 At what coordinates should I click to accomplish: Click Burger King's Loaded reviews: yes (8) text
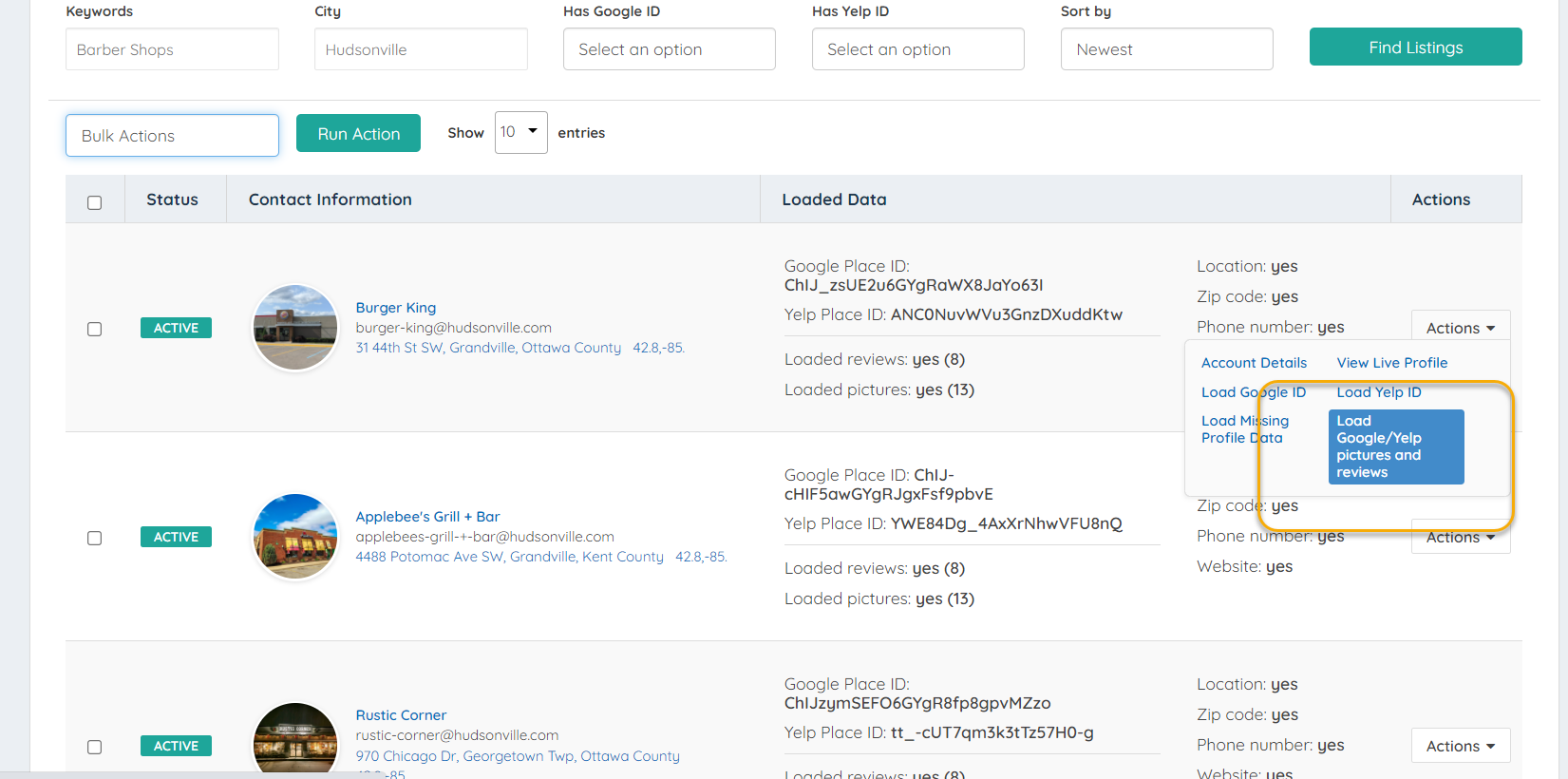[x=875, y=359]
